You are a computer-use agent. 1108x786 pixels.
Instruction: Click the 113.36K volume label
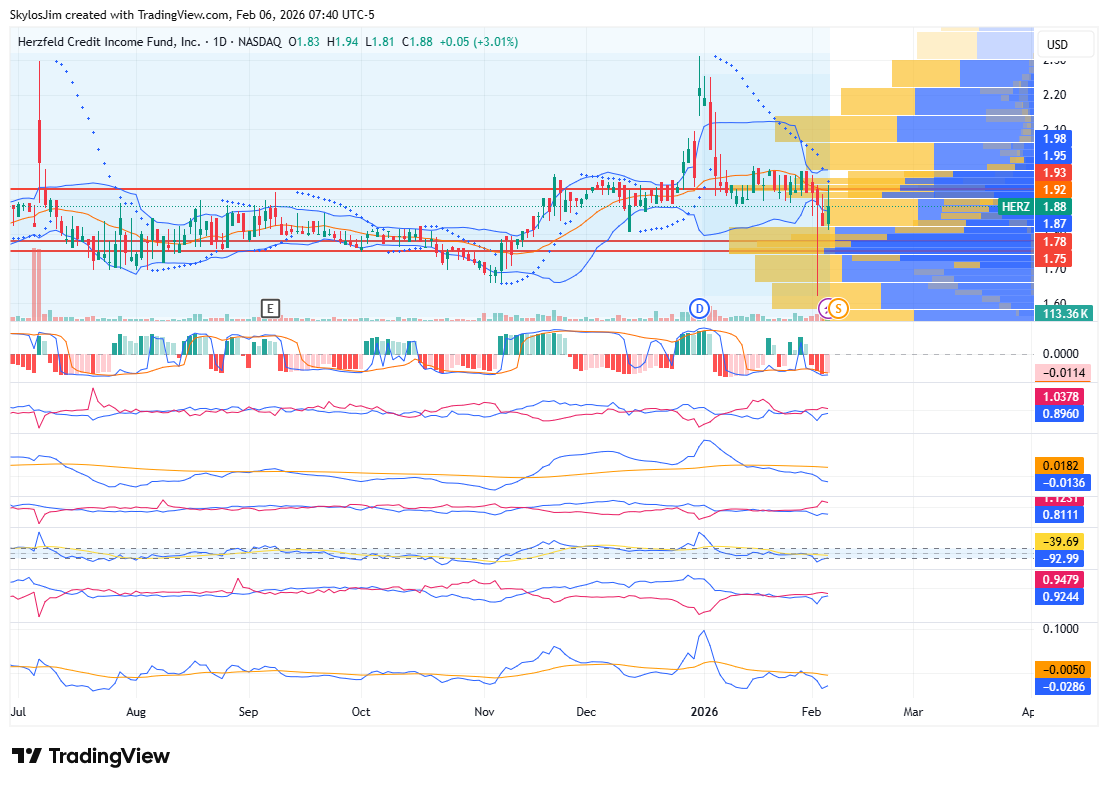[1063, 313]
